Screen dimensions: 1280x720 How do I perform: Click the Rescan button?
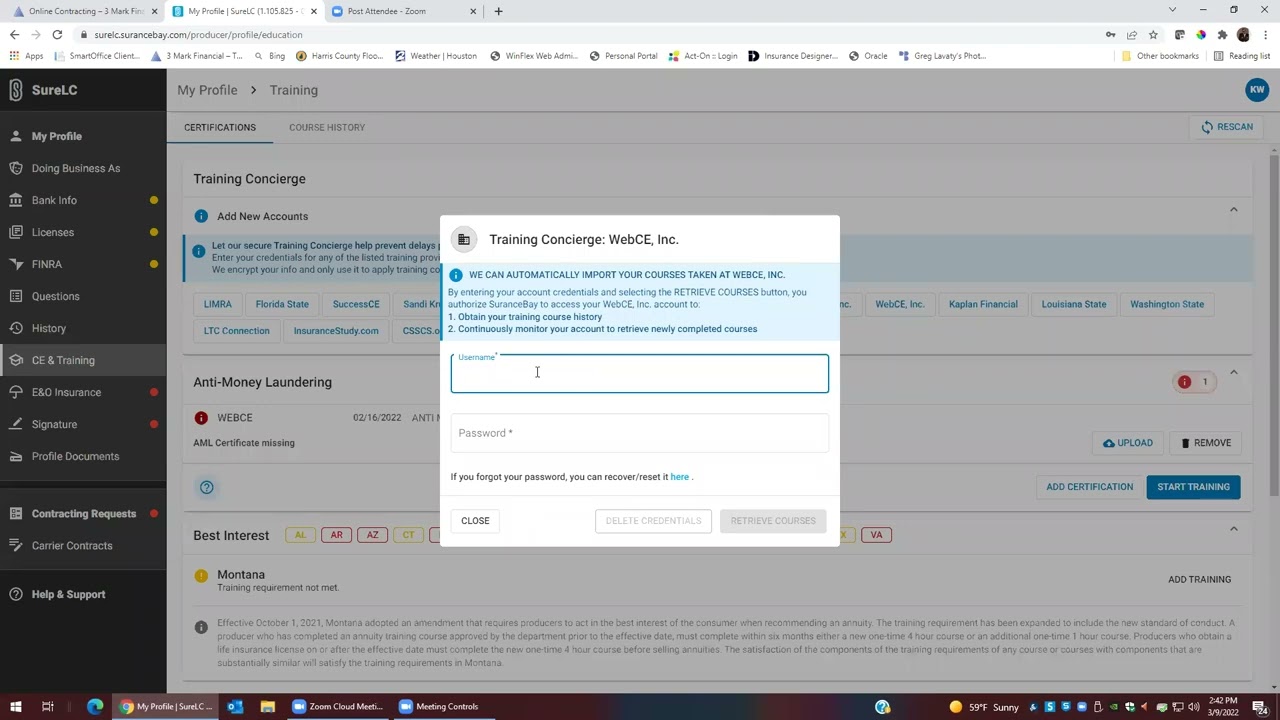1227,127
